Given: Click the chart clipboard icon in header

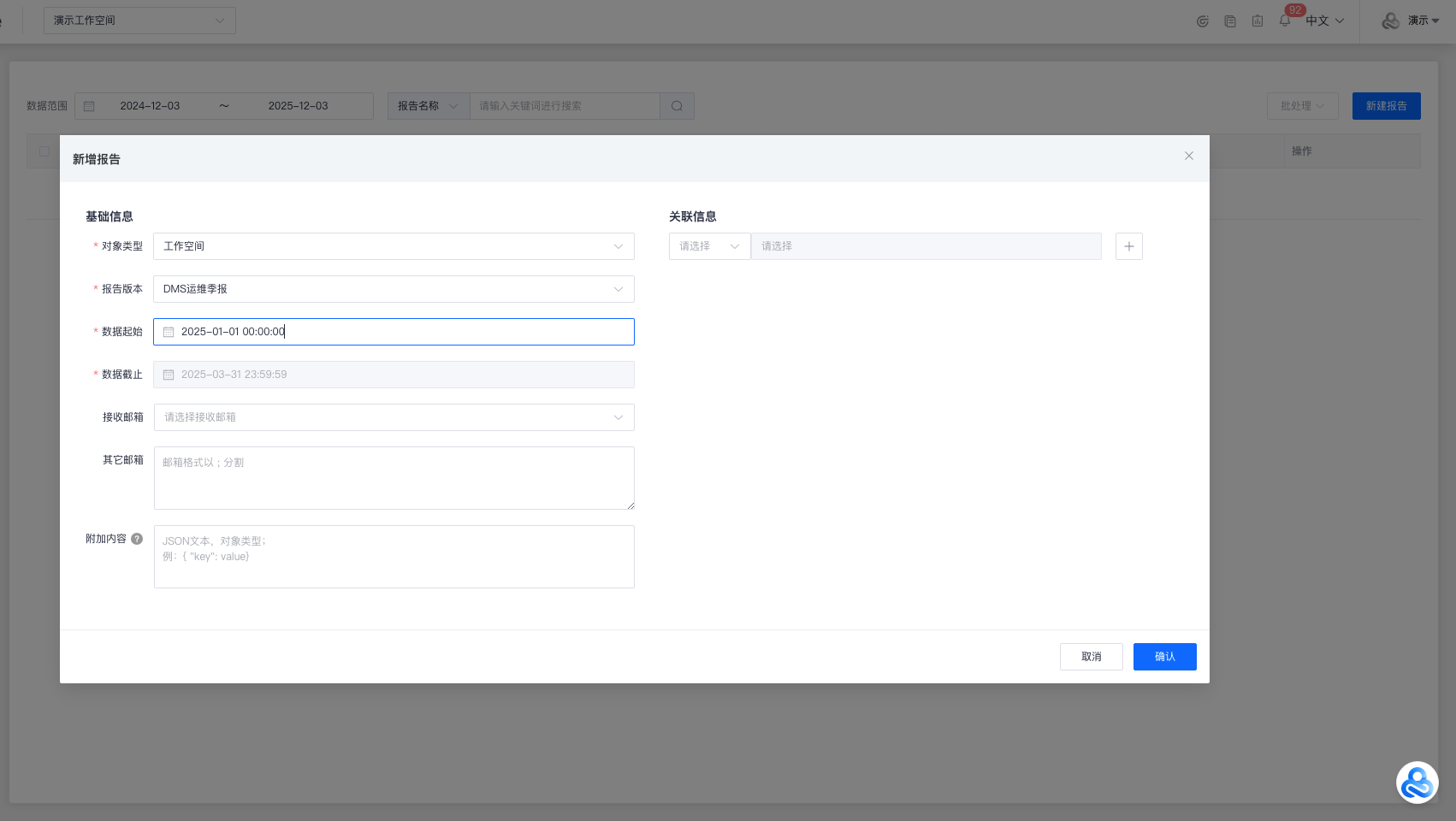Looking at the screenshot, I should click(x=1258, y=21).
